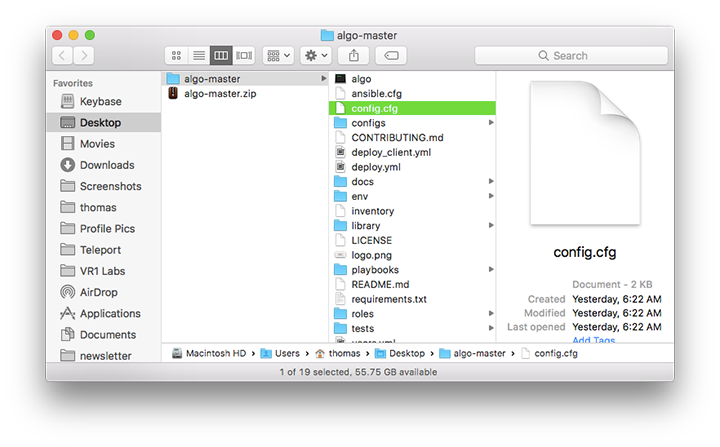This screenshot has width=720, height=447.
Task: Select deploy_client.yml file
Action: coord(412,152)
